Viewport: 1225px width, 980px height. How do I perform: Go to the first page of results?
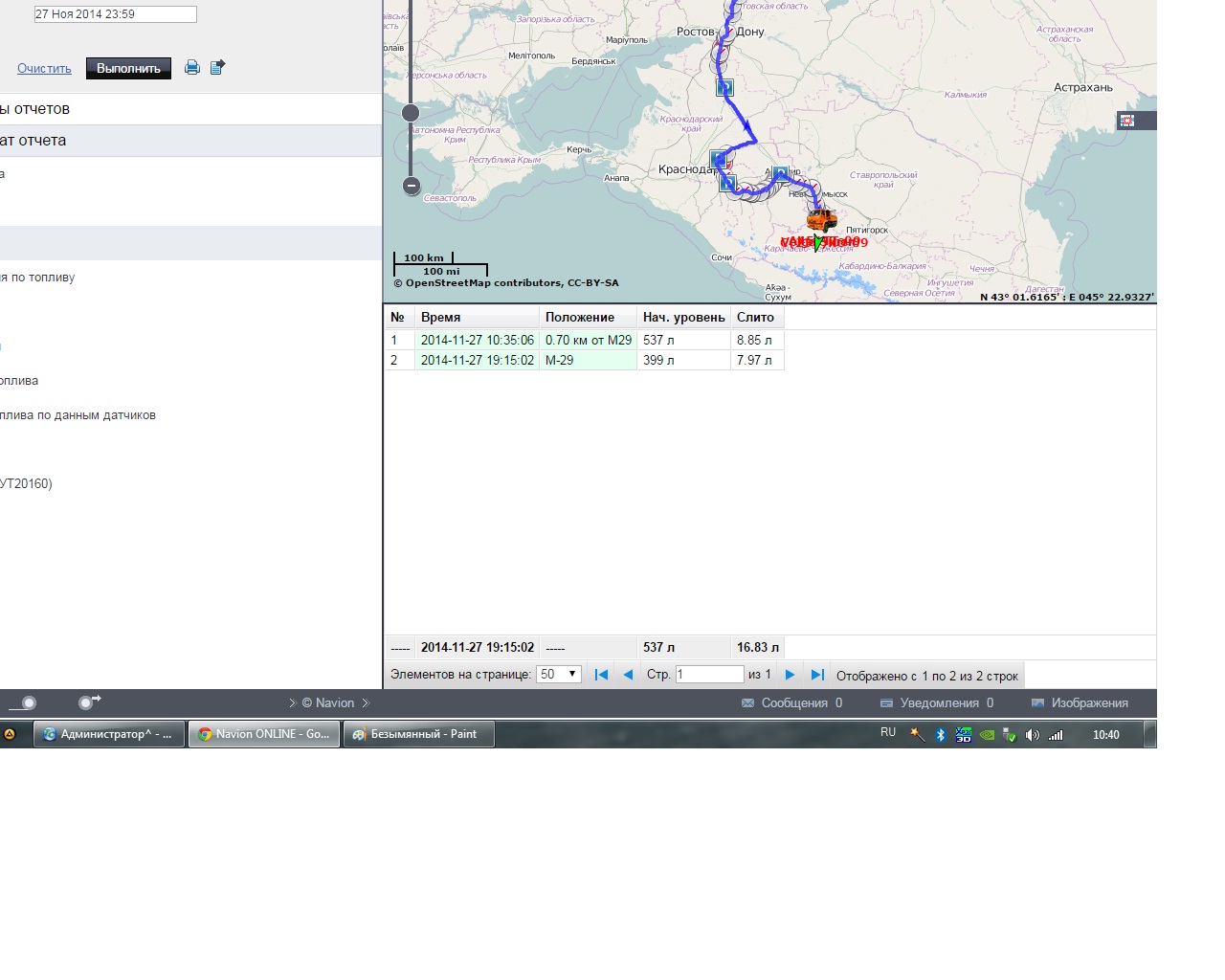coord(601,675)
